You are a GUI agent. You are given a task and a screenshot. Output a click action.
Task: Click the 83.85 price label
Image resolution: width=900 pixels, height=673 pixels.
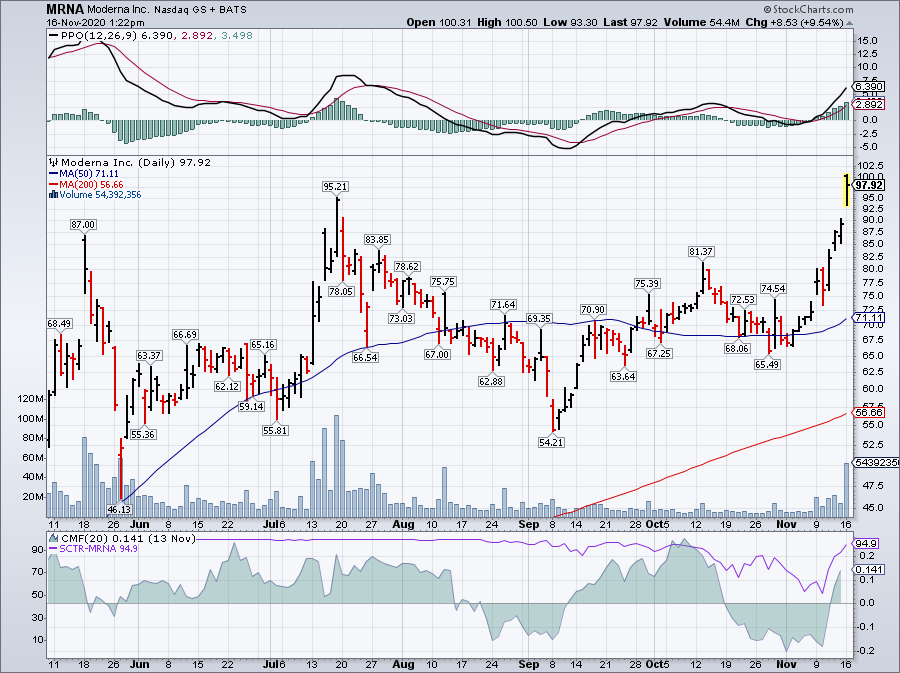[x=377, y=239]
